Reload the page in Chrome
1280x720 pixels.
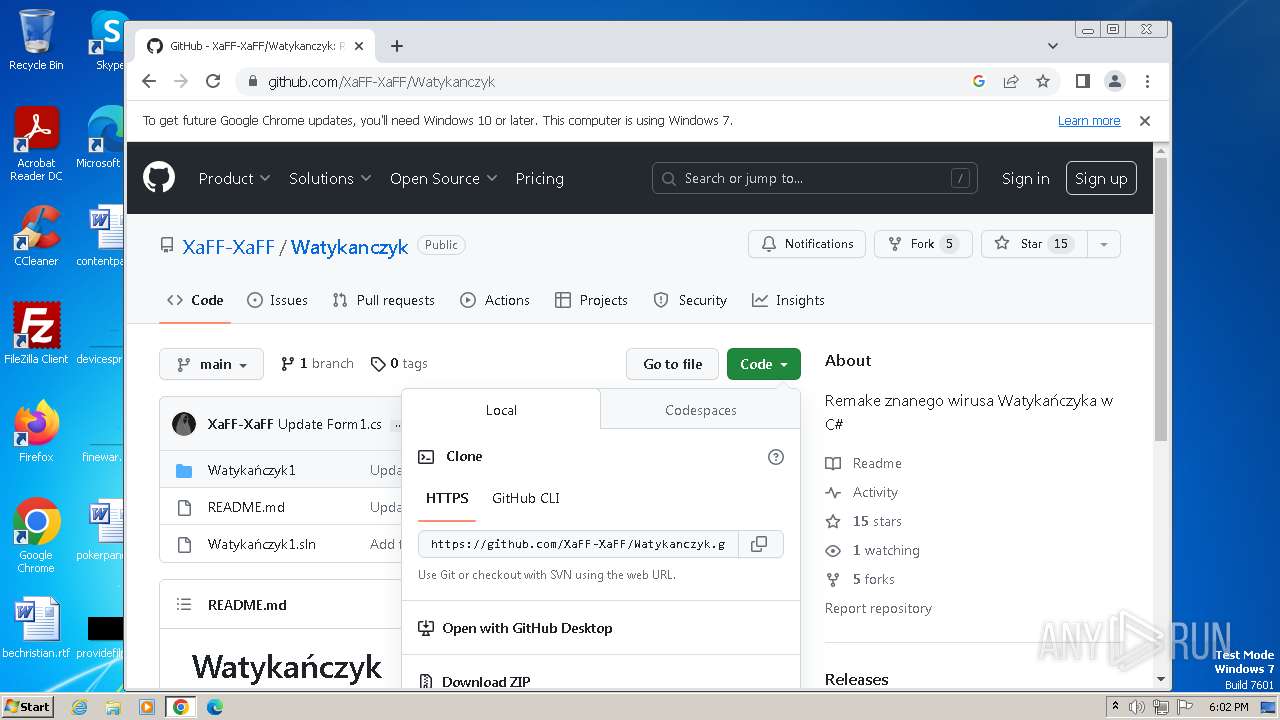coord(213,82)
